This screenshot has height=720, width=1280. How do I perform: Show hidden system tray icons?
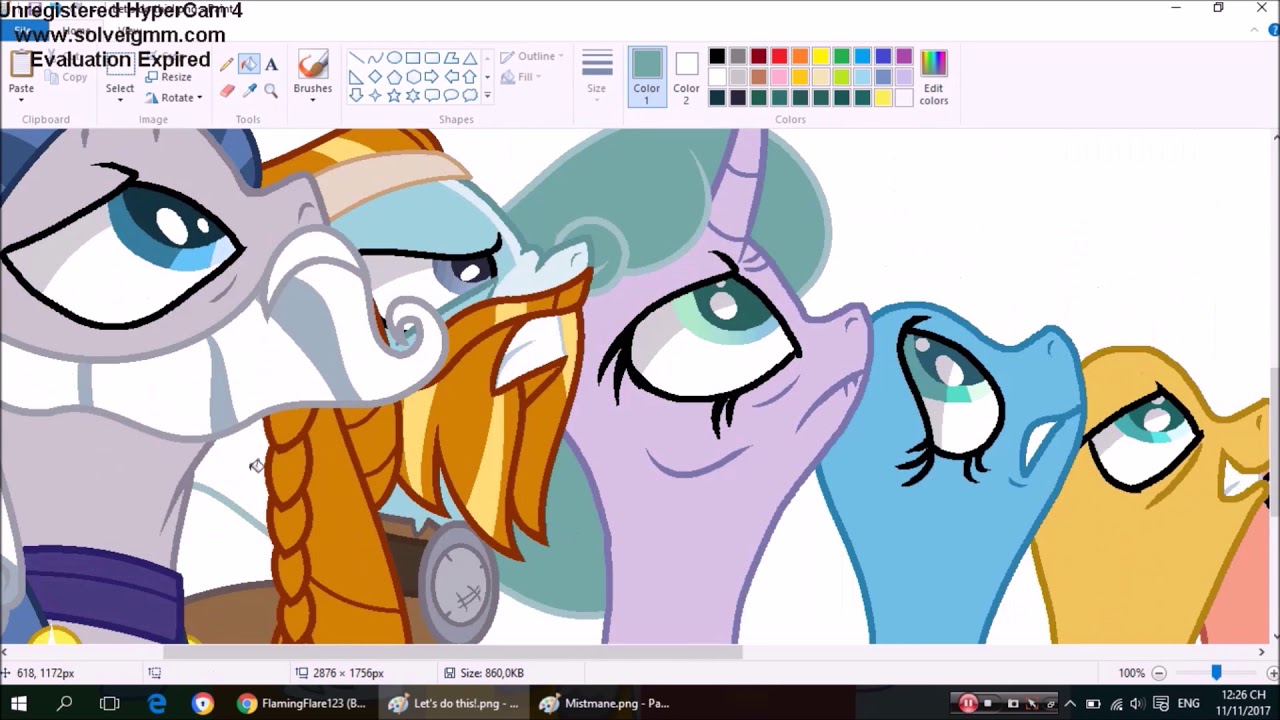[x=1069, y=703]
